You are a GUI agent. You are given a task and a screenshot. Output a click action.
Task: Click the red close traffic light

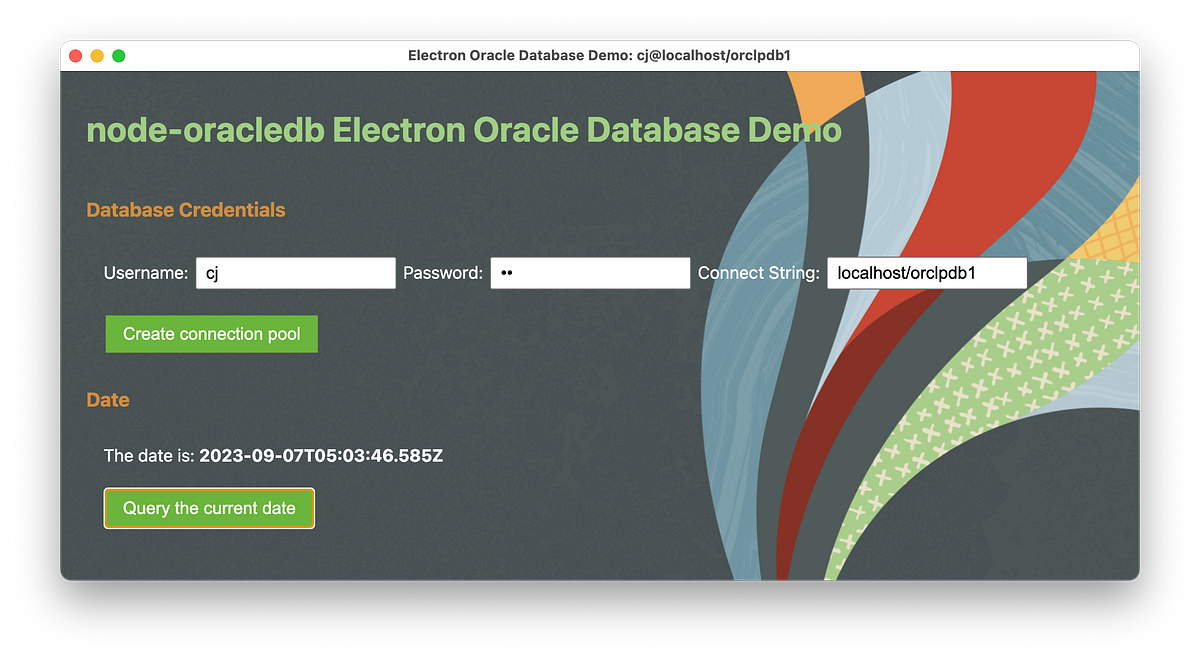pyautogui.click(x=75, y=56)
